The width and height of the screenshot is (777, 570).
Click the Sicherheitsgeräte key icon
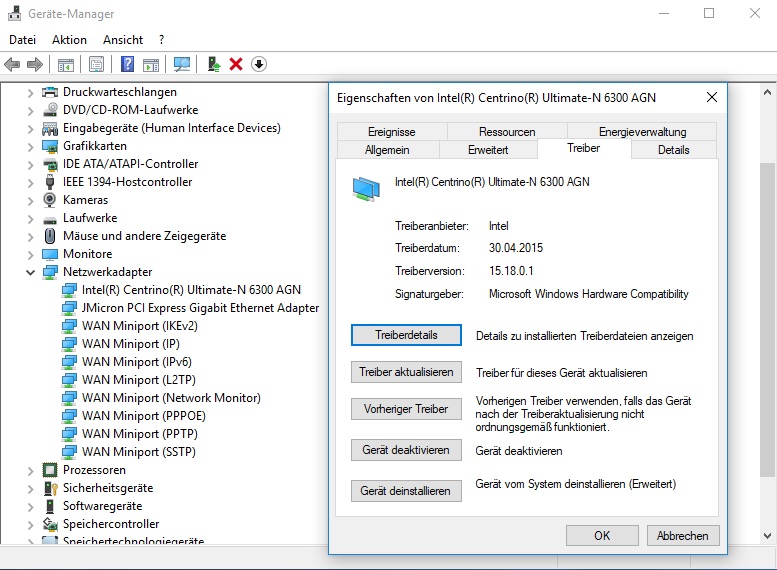pyautogui.click(x=51, y=488)
